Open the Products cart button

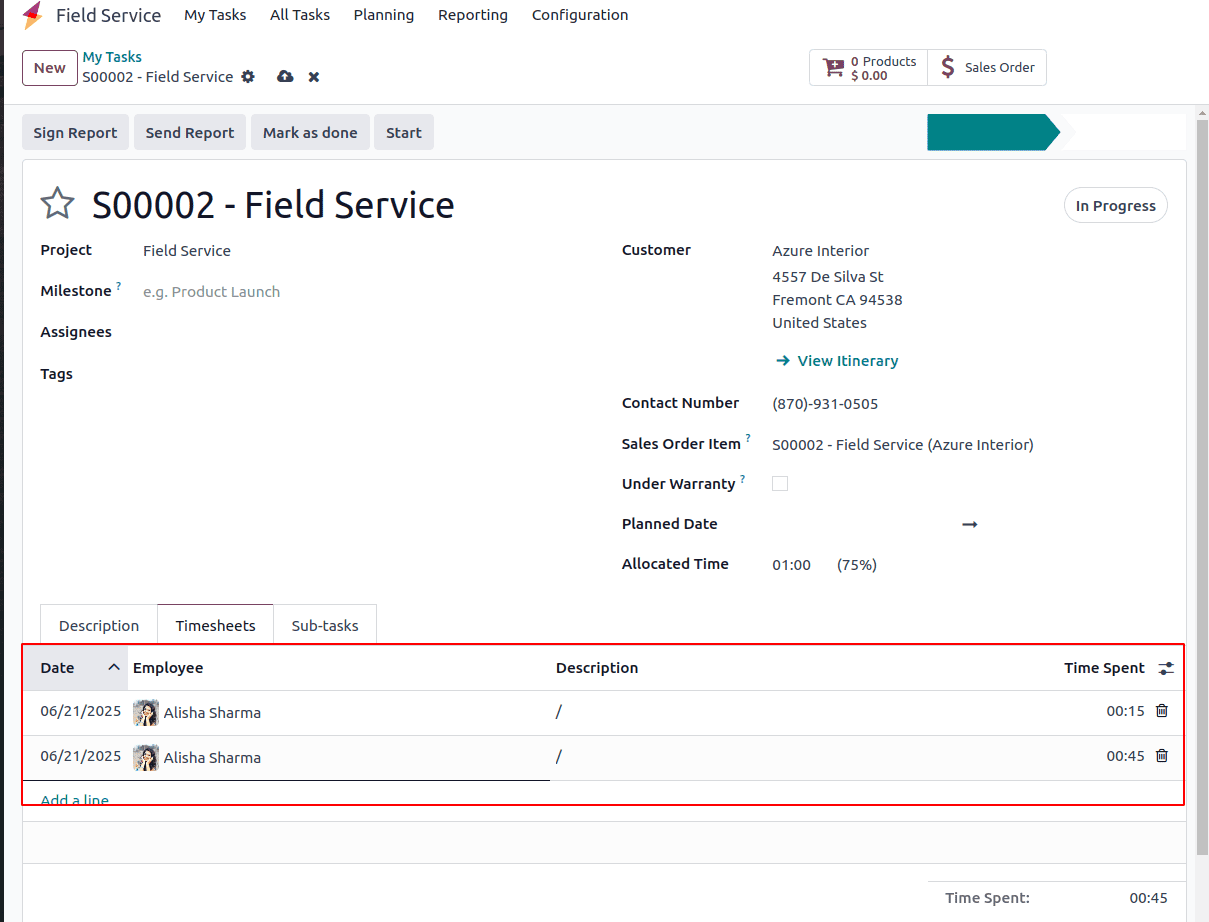tap(868, 68)
